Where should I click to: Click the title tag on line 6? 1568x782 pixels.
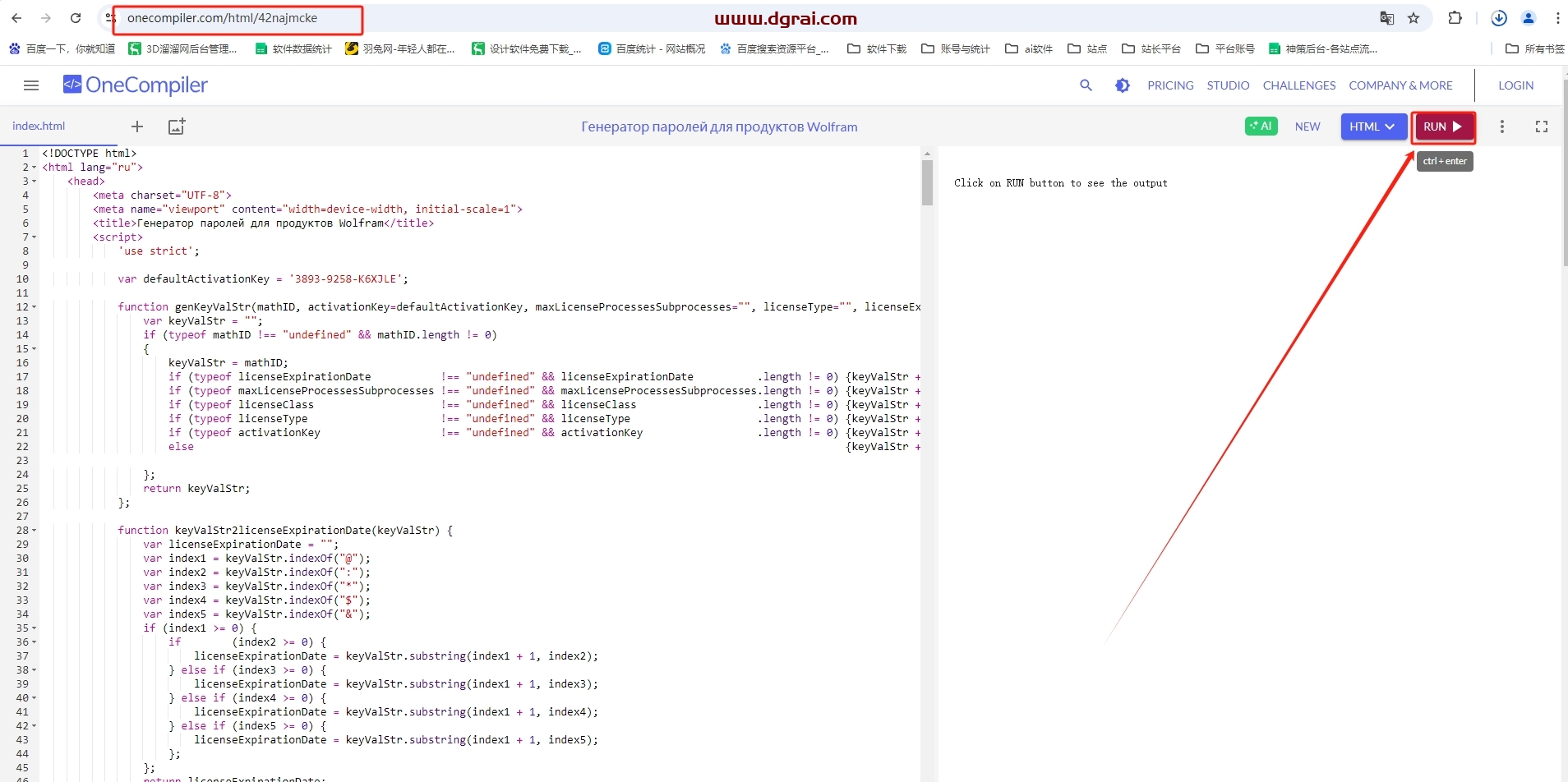point(263,223)
